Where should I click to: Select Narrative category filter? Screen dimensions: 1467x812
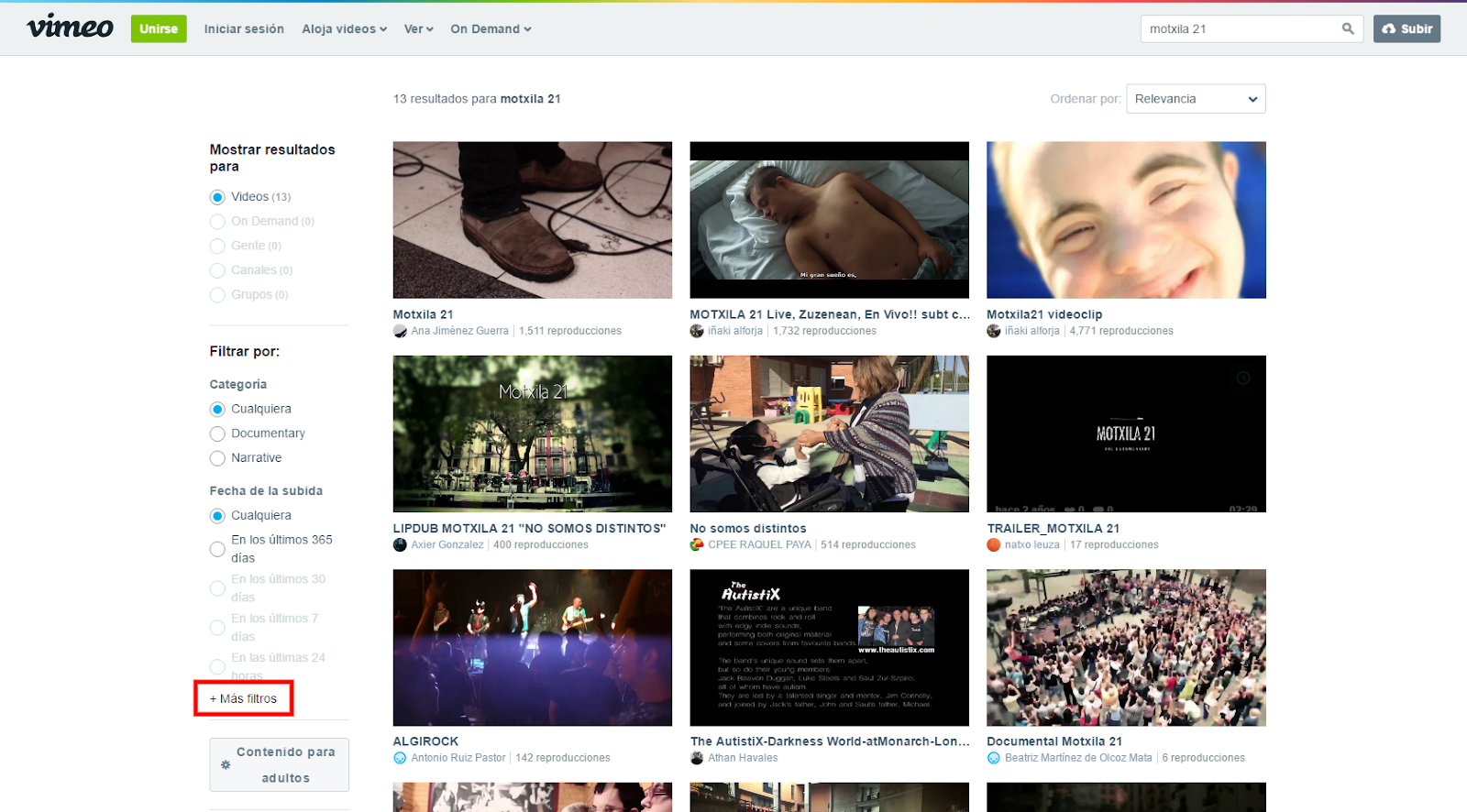pos(217,458)
